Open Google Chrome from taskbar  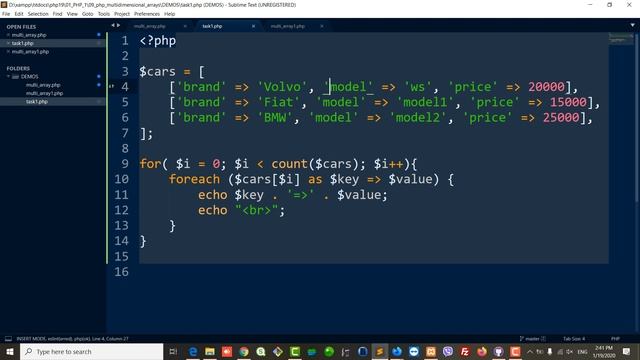point(244,351)
